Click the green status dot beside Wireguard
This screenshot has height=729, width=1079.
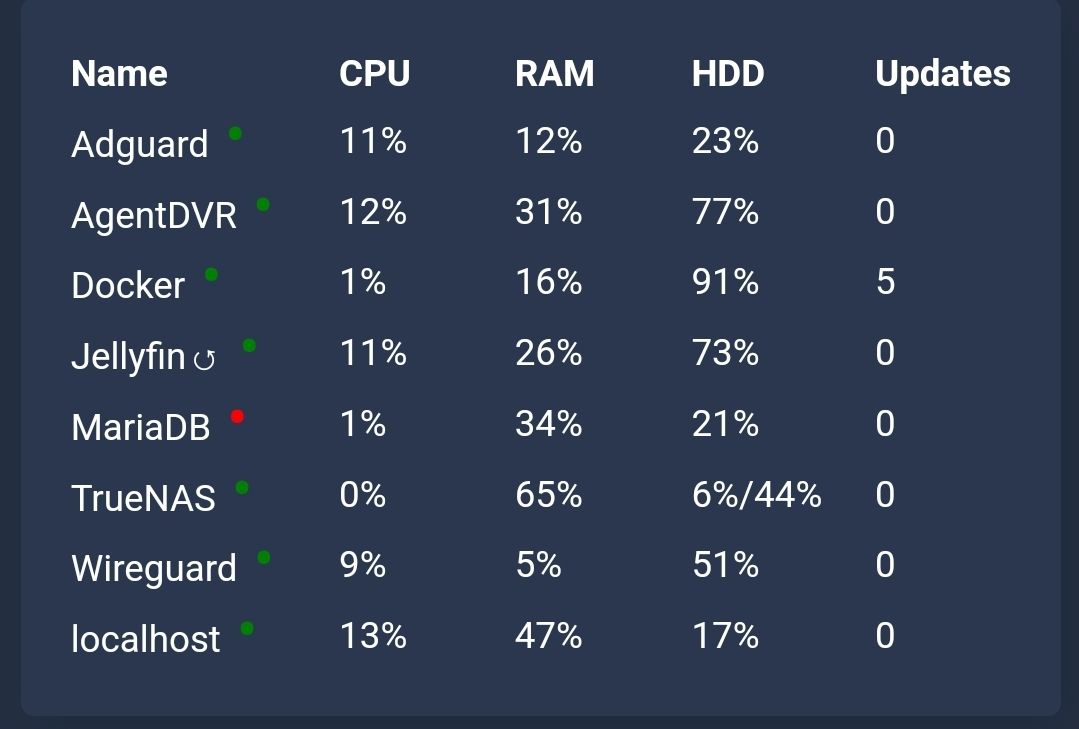coord(264,557)
